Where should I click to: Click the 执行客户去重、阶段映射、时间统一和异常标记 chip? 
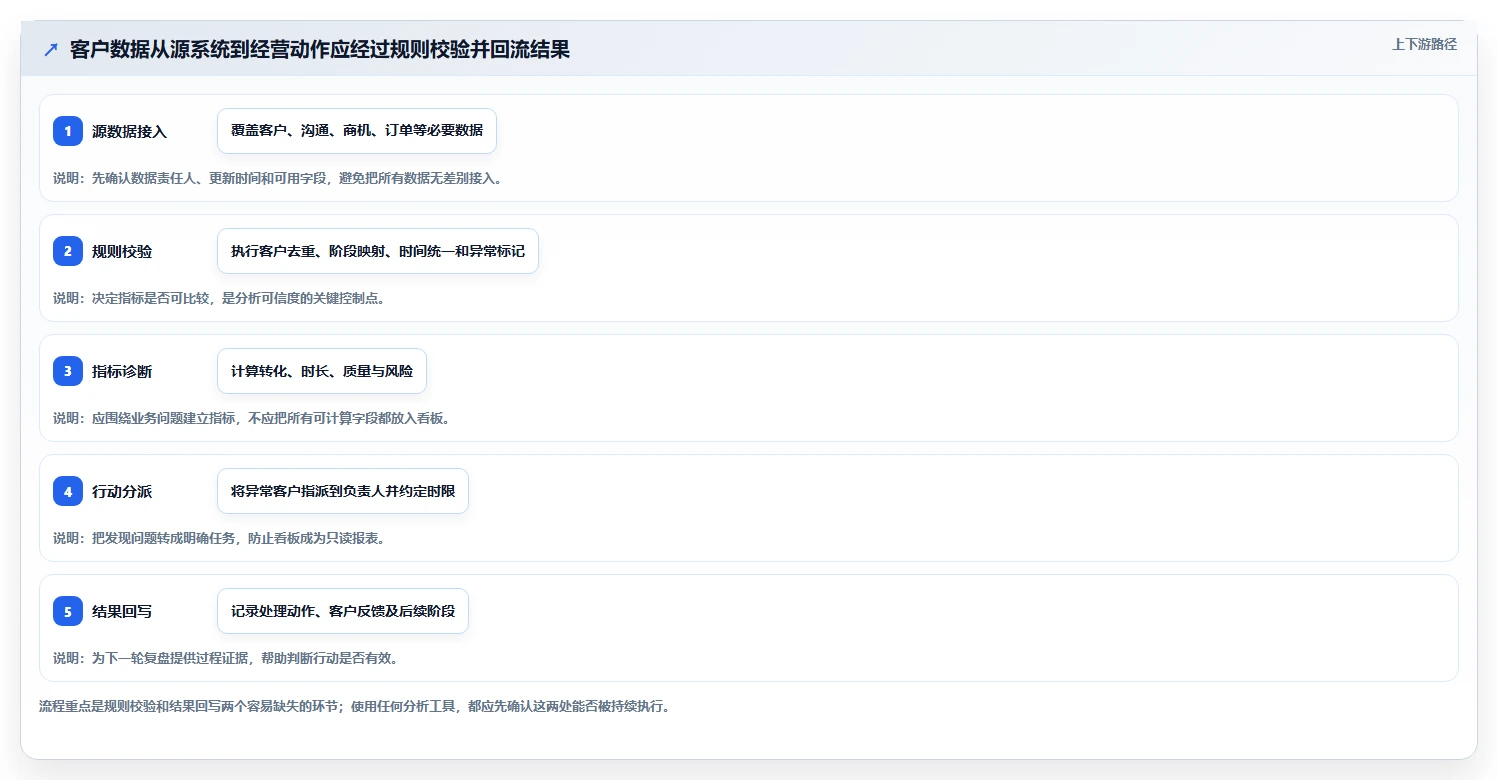(378, 251)
